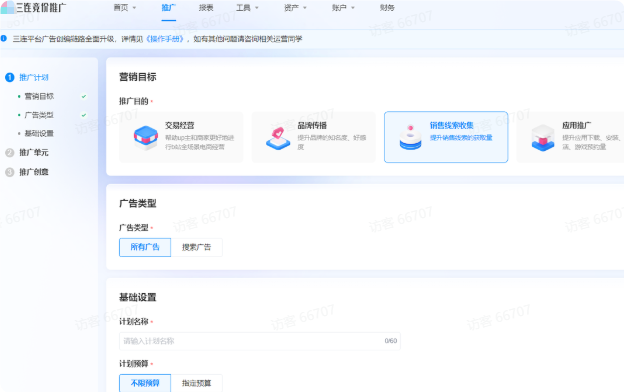Image resolution: width=624 pixels, height=392 pixels.
Task: Open the 推广 tab
Action: pyautogui.click(x=169, y=8)
